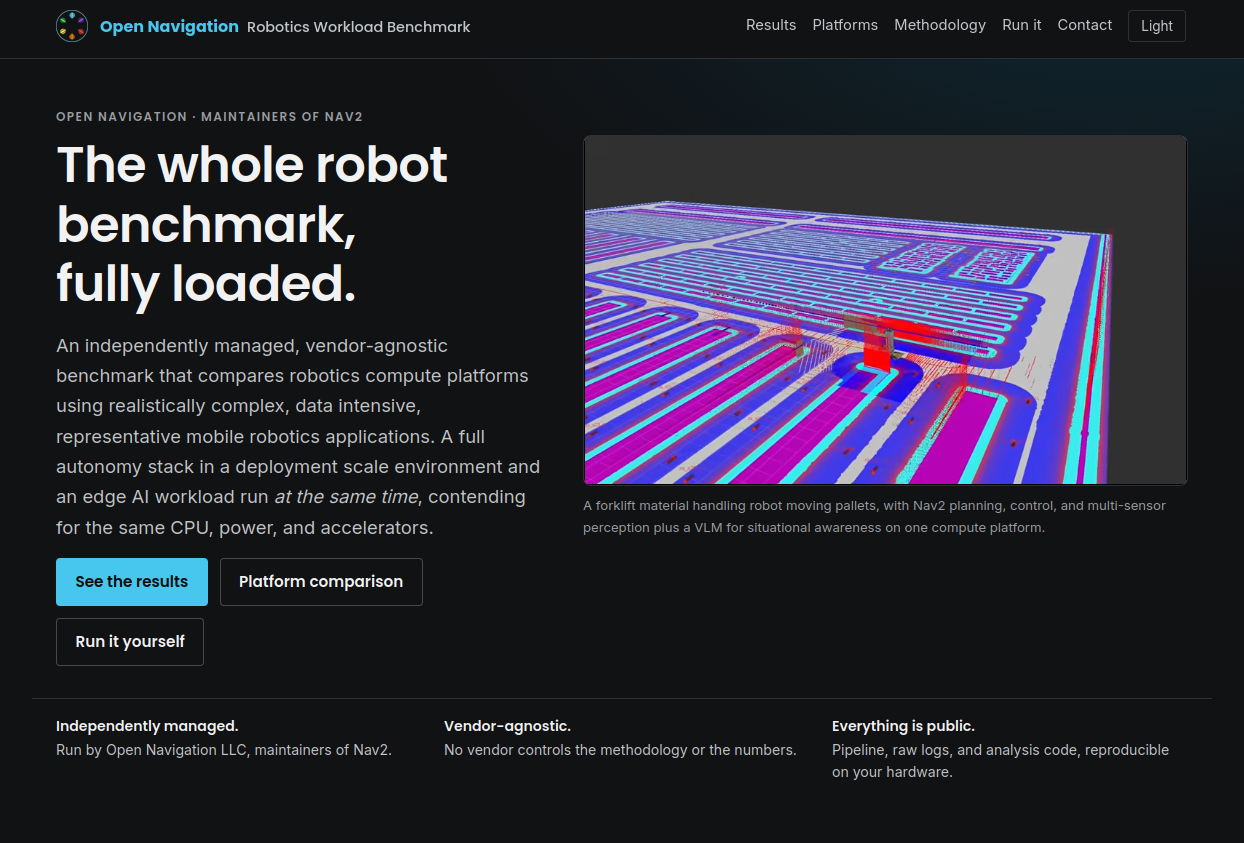The width and height of the screenshot is (1244, 843).
Task: Open the Open Navigation brand link
Action: (x=169, y=26)
